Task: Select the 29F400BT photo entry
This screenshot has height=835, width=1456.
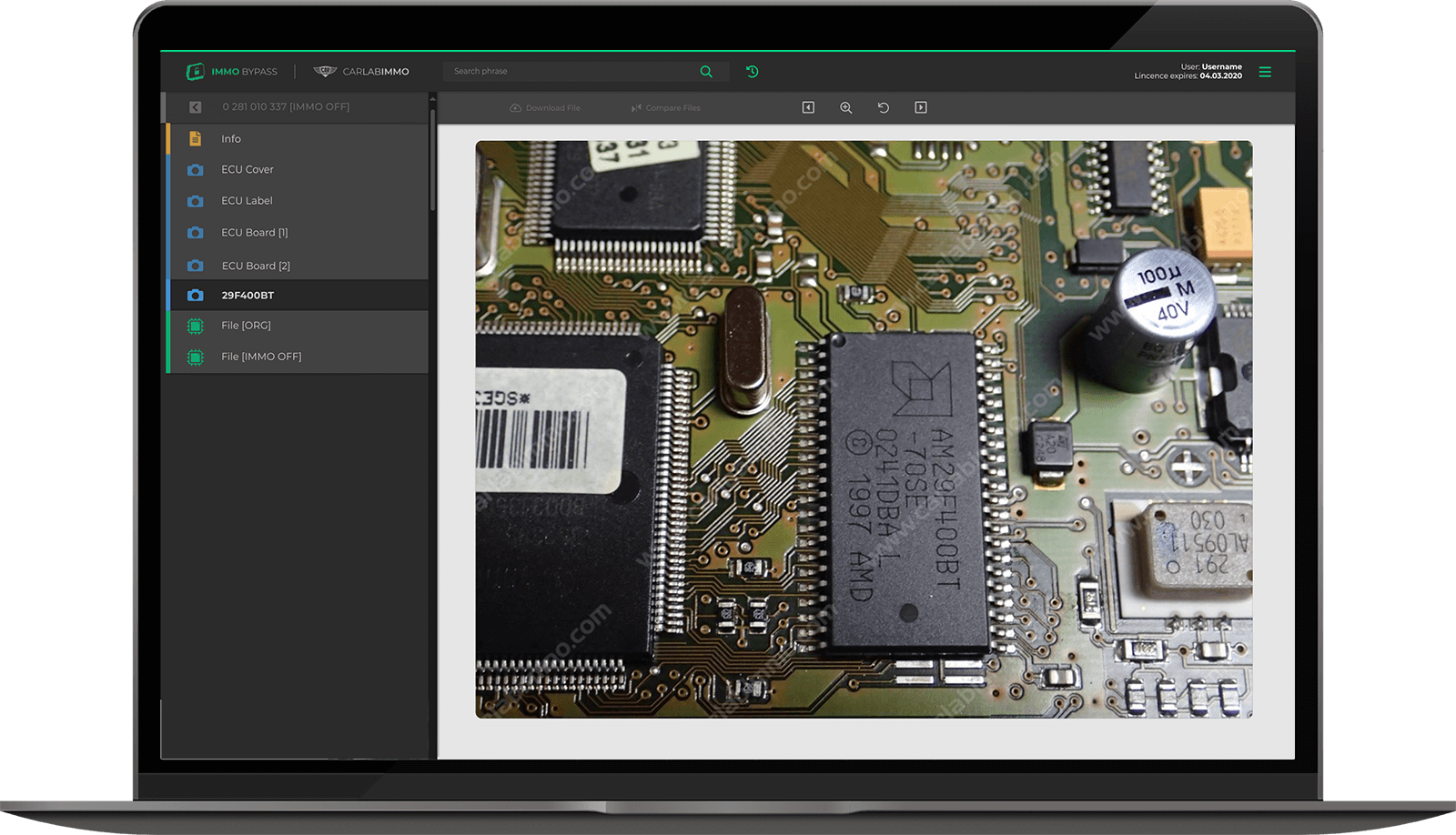Action: point(298,296)
